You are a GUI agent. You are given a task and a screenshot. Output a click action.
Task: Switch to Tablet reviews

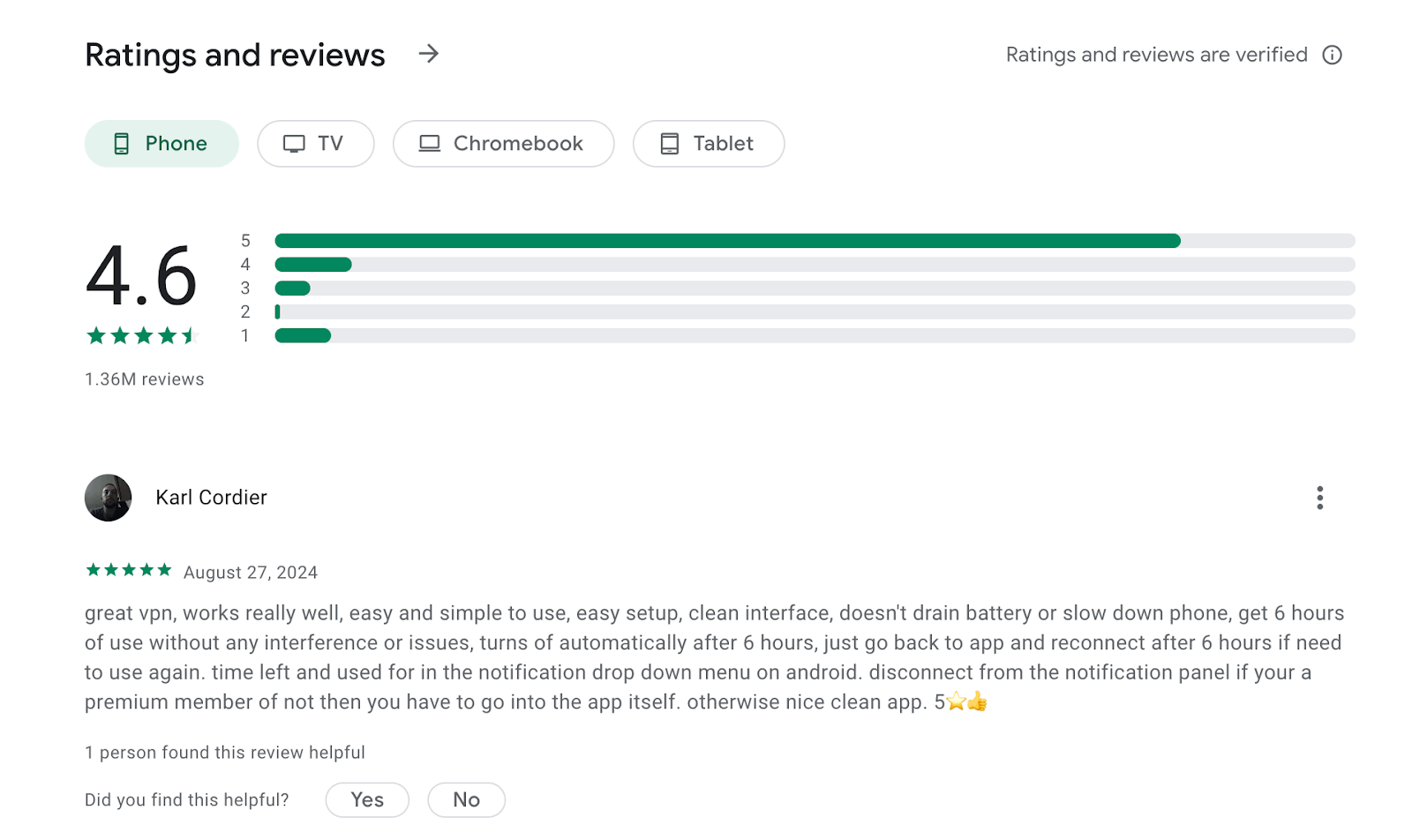point(709,144)
